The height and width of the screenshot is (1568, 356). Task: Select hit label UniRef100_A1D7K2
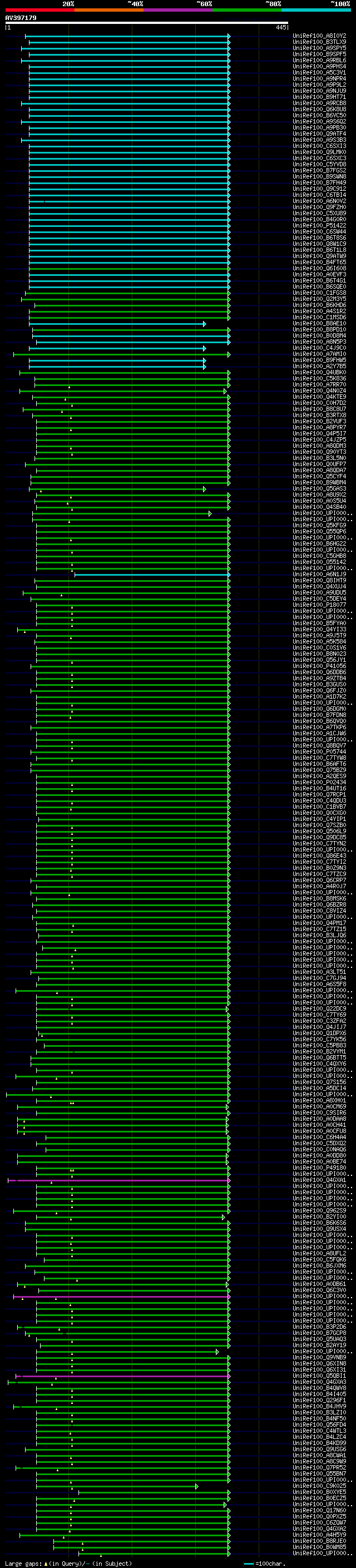coord(319,697)
